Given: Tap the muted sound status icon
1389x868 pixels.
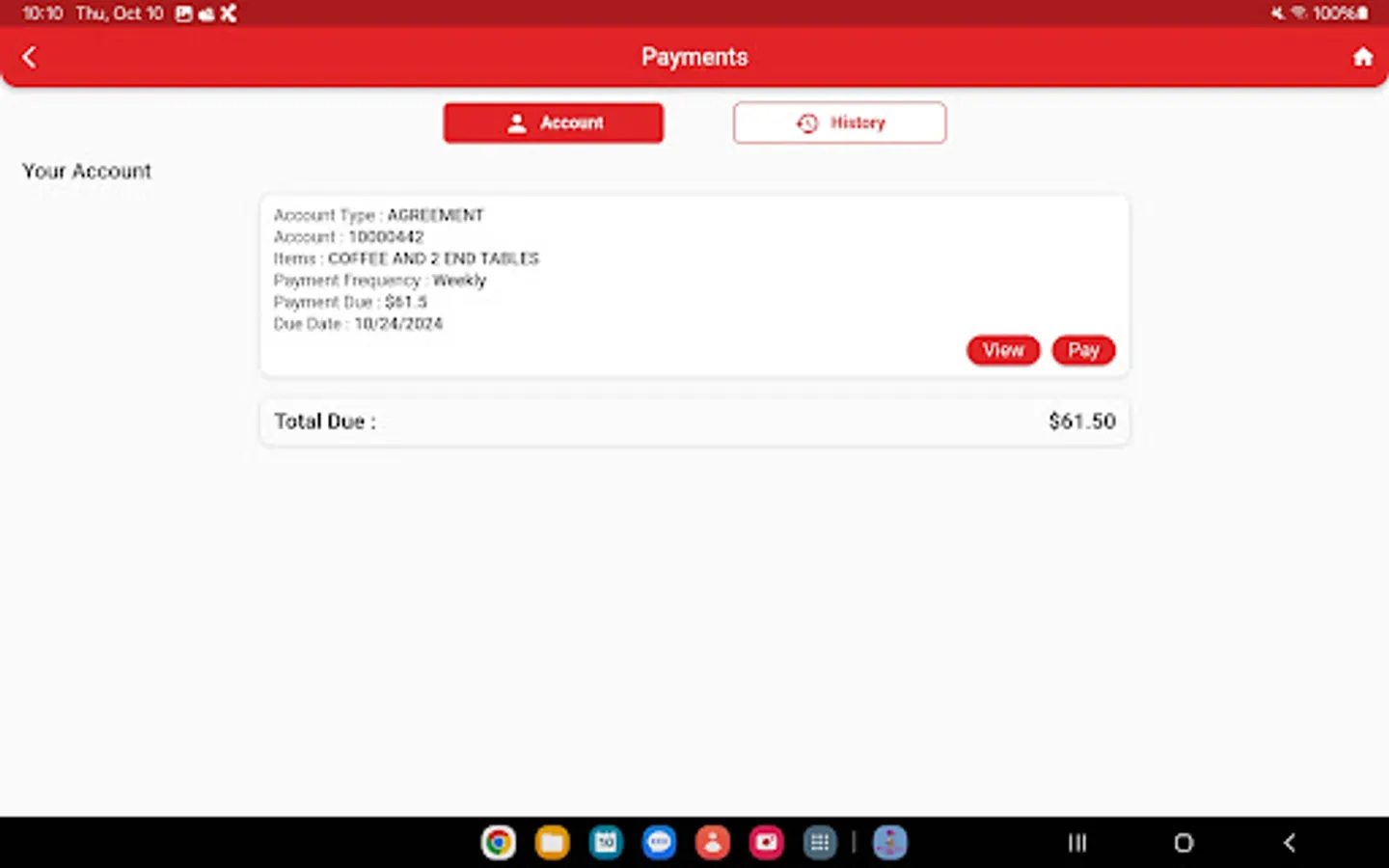Looking at the screenshot, I should (x=1278, y=14).
